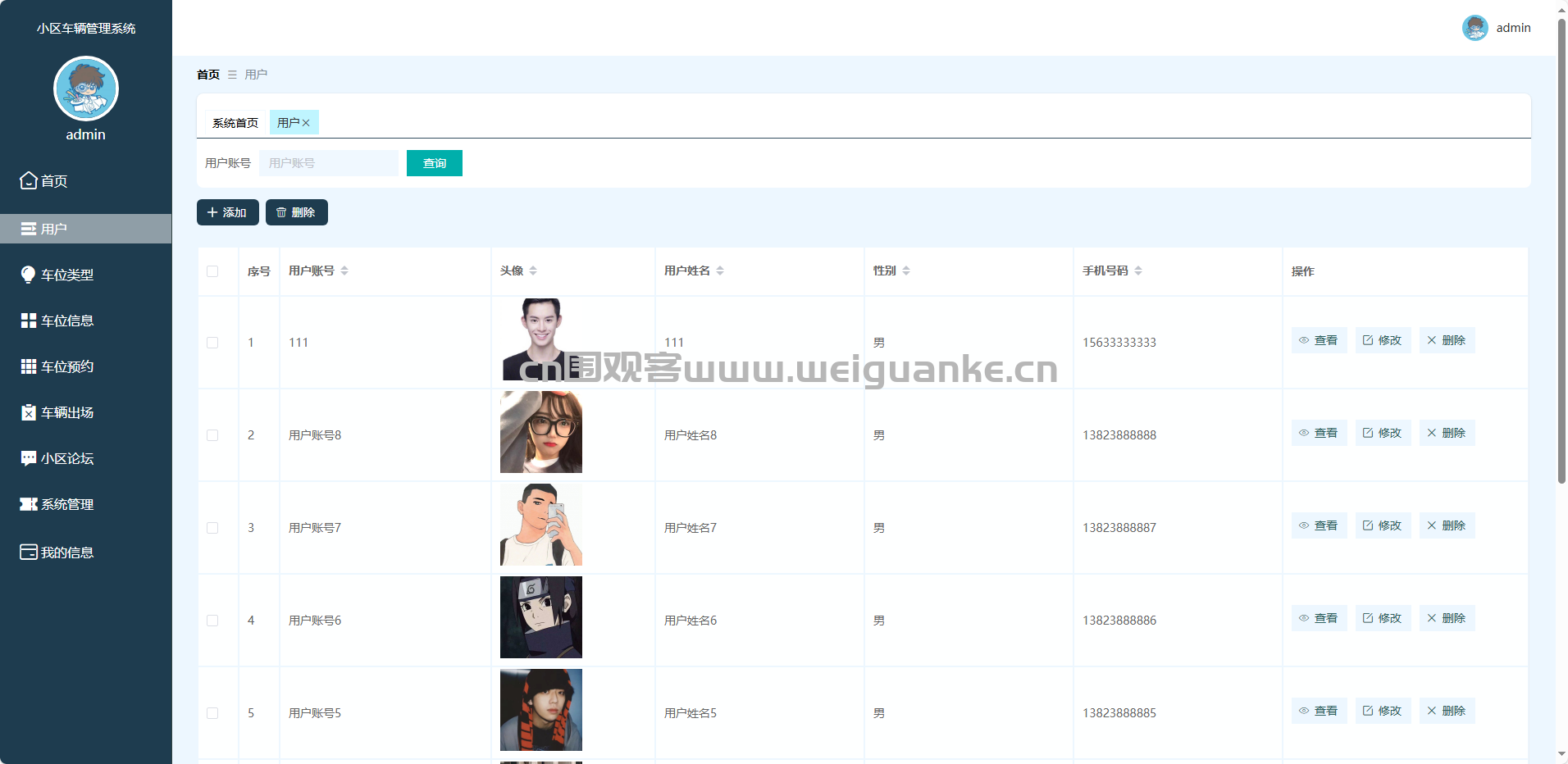1568x764 pixels.
Task: Select the checkbox for 用户账号7 row
Action: point(212,528)
